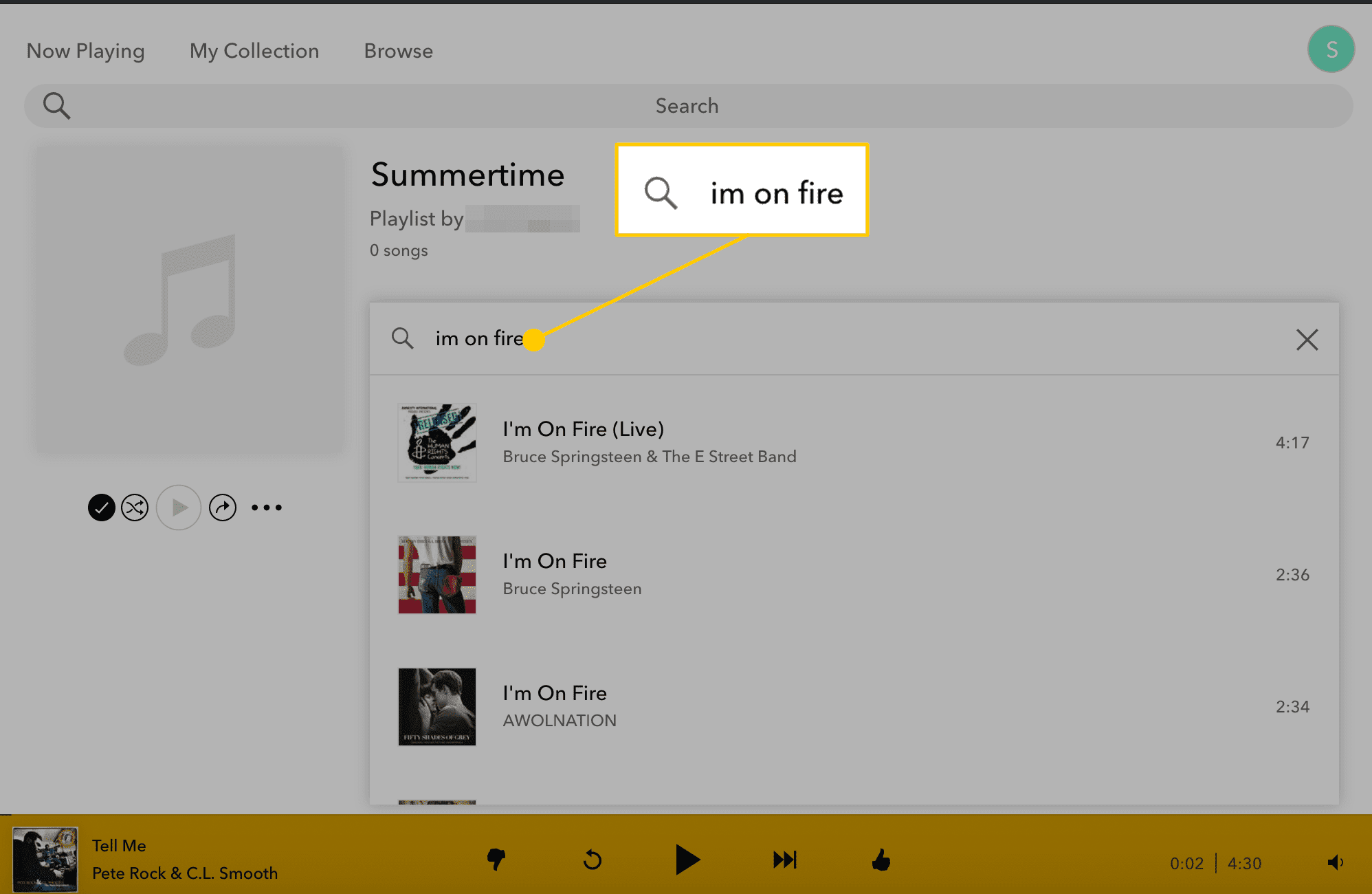This screenshot has height=894, width=1372.
Task: Open the Now Playing tab
Action: [85, 51]
